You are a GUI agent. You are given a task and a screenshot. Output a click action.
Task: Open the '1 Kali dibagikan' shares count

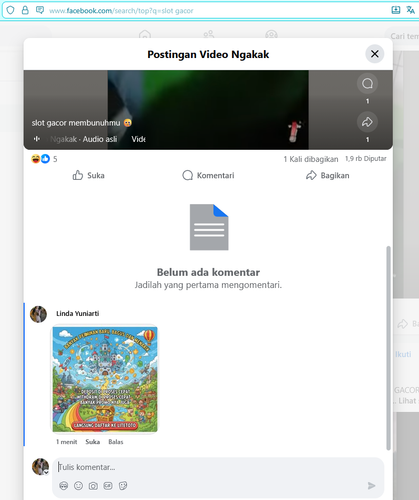click(x=311, y=159)
